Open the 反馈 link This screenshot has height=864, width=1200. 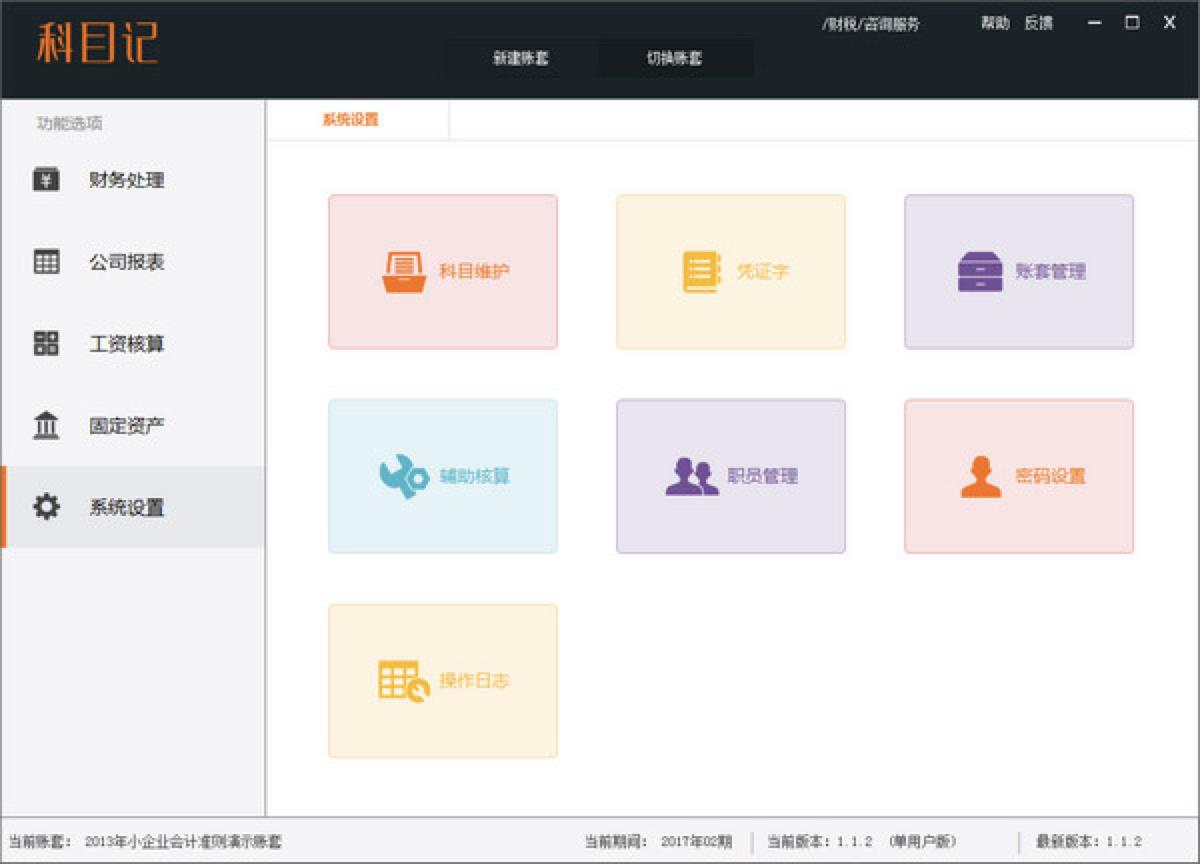coord(1040,22)
